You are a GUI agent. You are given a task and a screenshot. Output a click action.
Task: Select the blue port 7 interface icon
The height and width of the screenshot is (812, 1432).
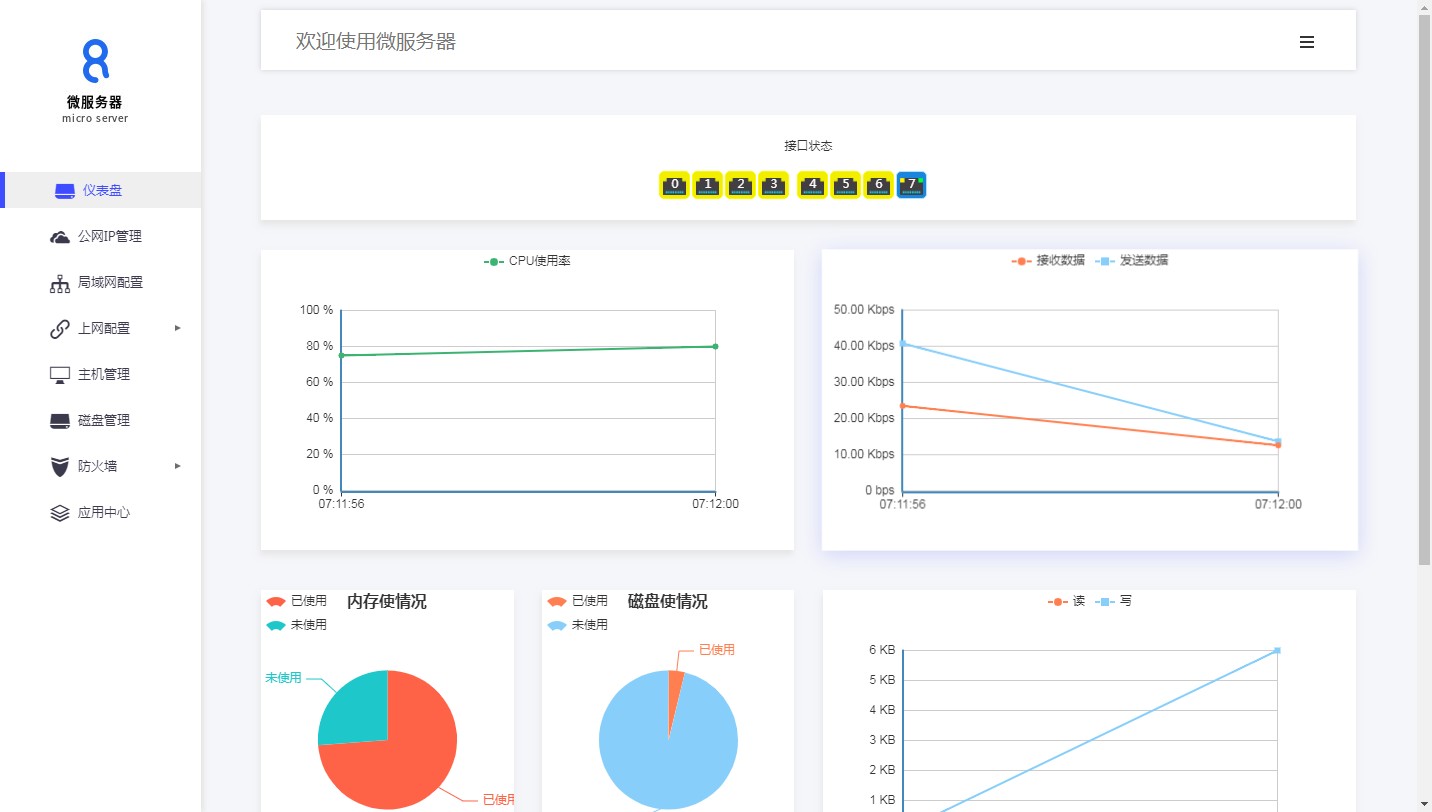[x=911, y=185]
